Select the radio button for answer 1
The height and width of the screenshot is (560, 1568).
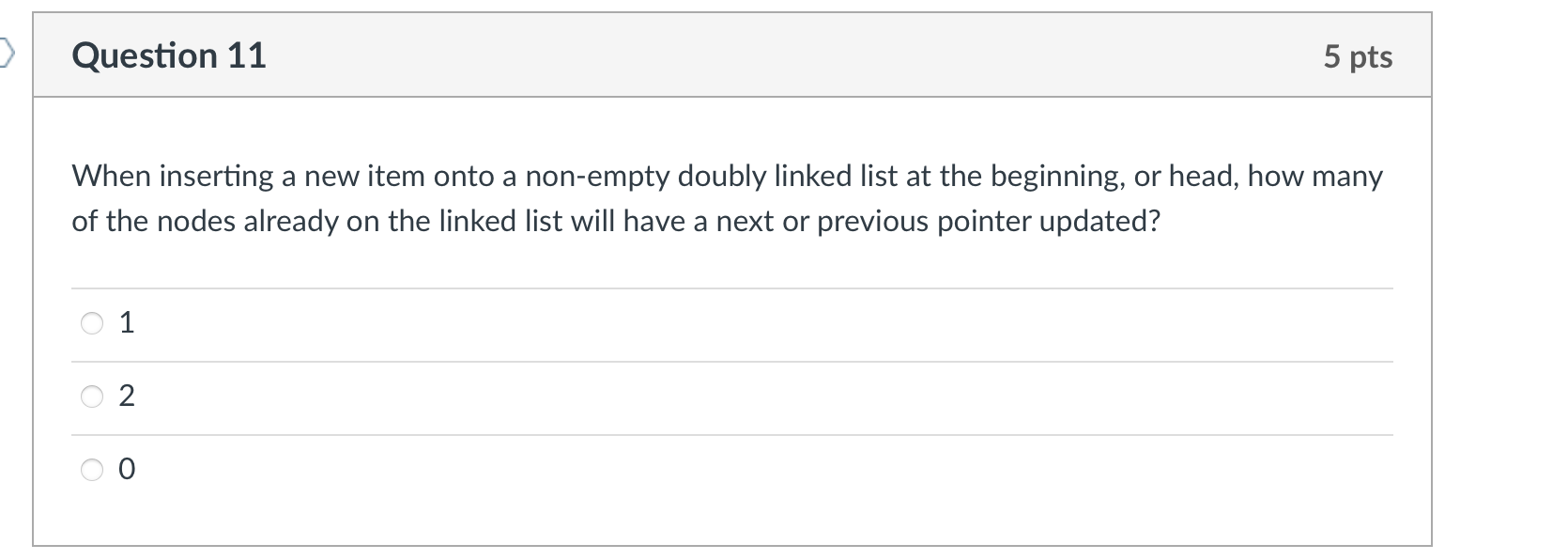tap(91, 323)
